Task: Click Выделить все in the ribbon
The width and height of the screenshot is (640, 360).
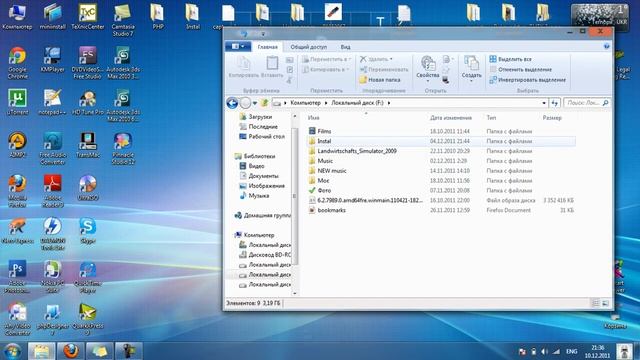Action: pos(510,59)
